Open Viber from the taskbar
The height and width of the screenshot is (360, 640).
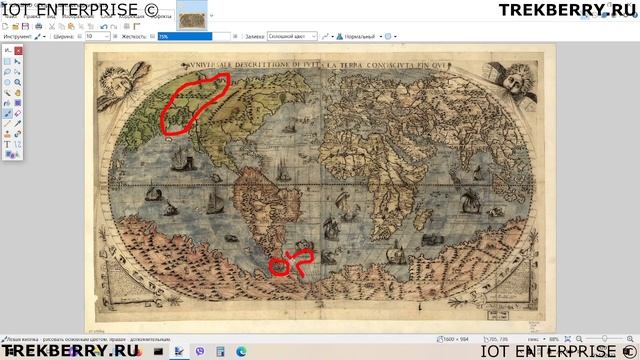[x=200, y=351]
